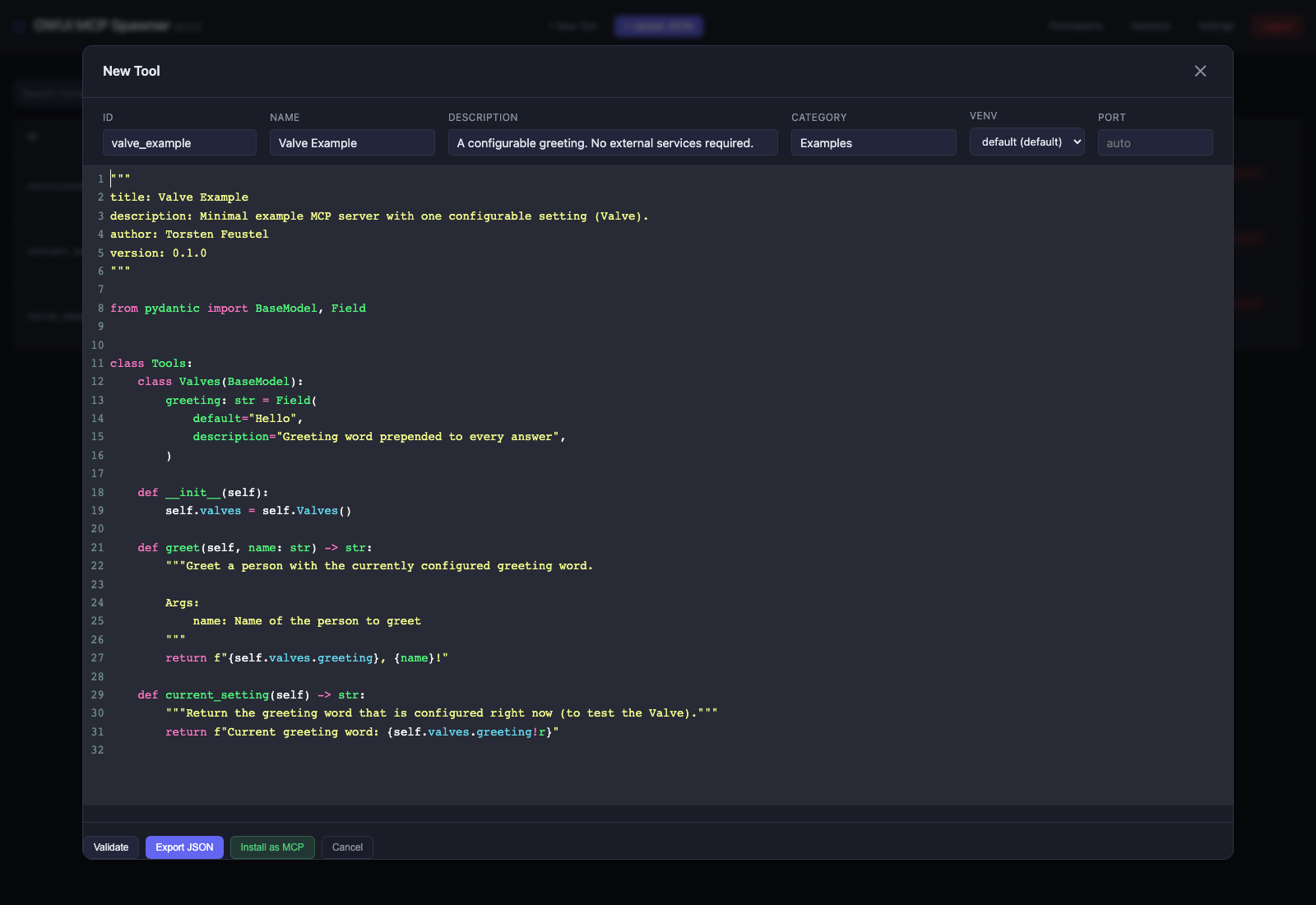Click the Validate button
The width and height of the screenshot is (1316, 905).
tap(111, 847)
